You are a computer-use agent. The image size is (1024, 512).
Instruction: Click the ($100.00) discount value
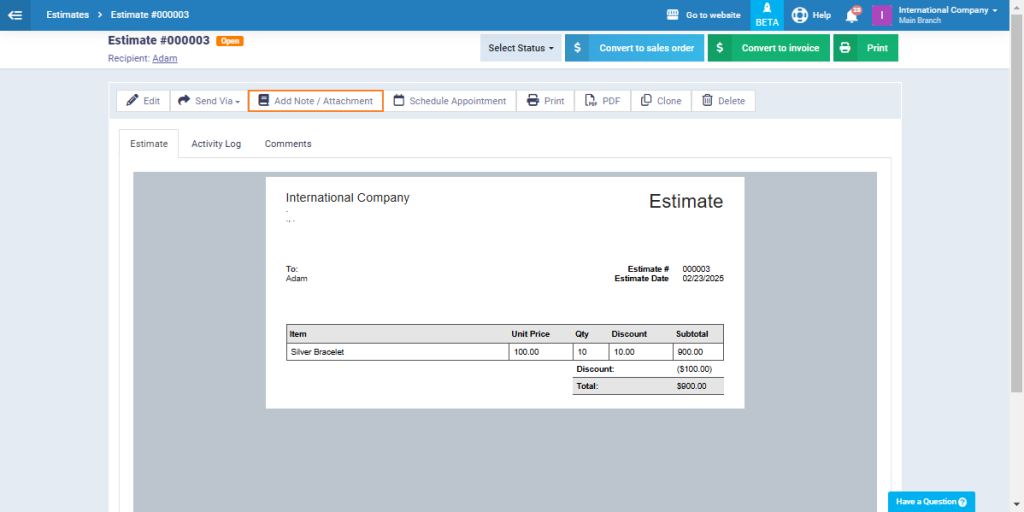click(x=694, y=369)
